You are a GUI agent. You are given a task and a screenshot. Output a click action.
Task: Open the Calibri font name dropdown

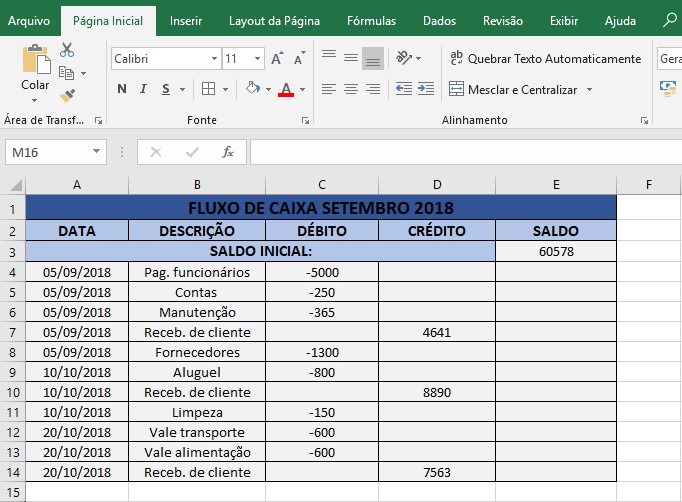214,59
